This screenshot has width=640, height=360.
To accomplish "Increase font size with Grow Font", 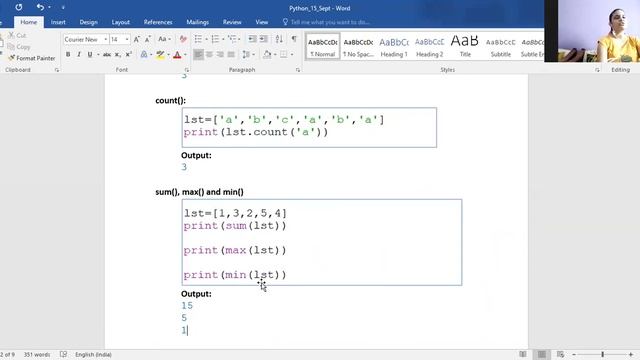I will (x=137, y=39).
